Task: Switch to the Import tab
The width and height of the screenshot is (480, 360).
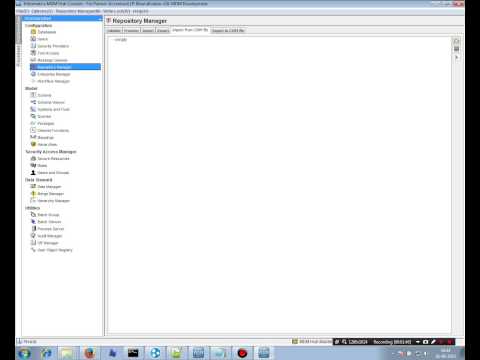Action: pyautogui.click(x=148, y=31)
